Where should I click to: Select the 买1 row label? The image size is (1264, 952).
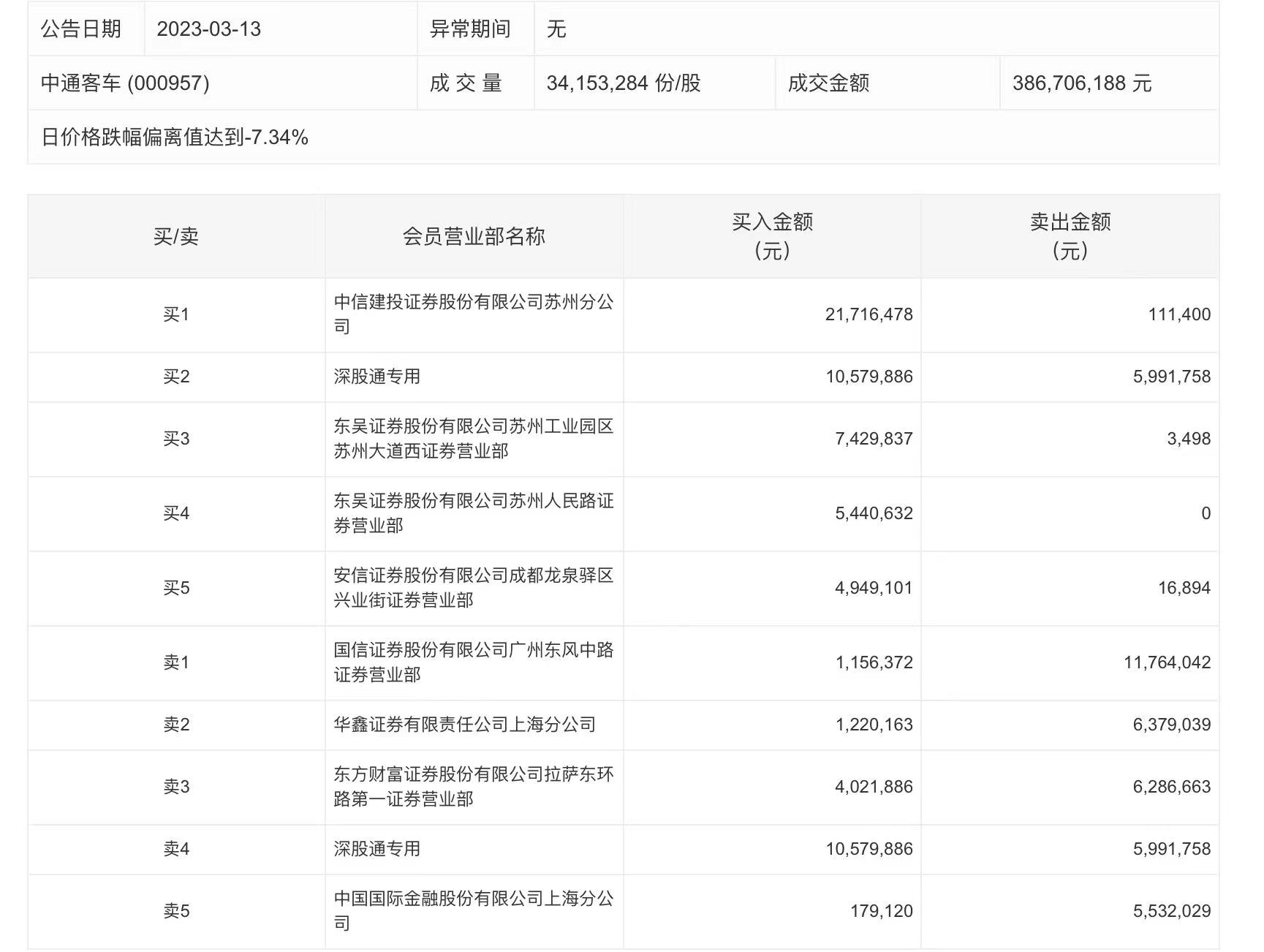[x=176, y=314]
